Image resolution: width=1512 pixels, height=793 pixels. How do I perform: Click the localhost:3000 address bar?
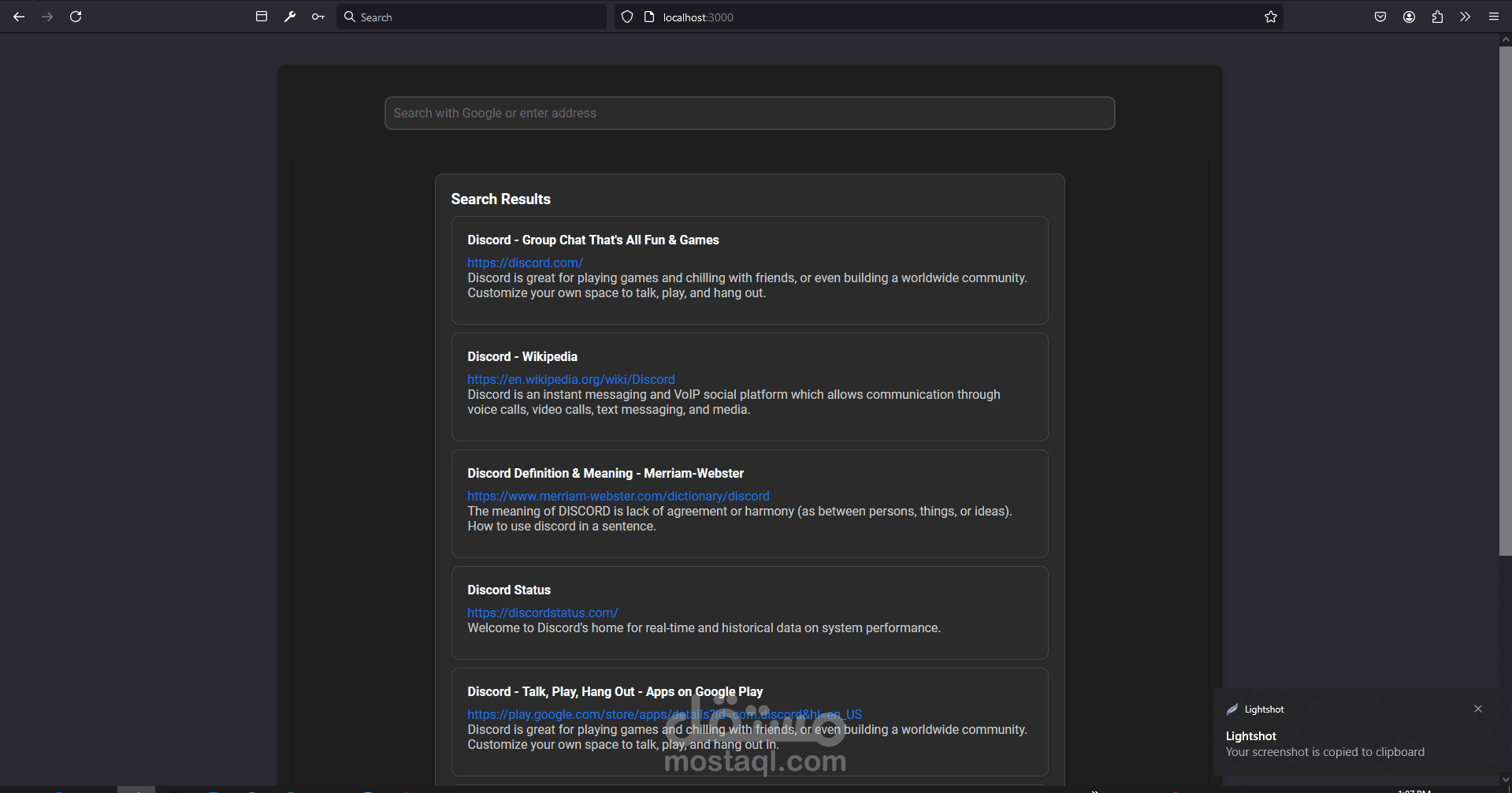pos(949,17)
